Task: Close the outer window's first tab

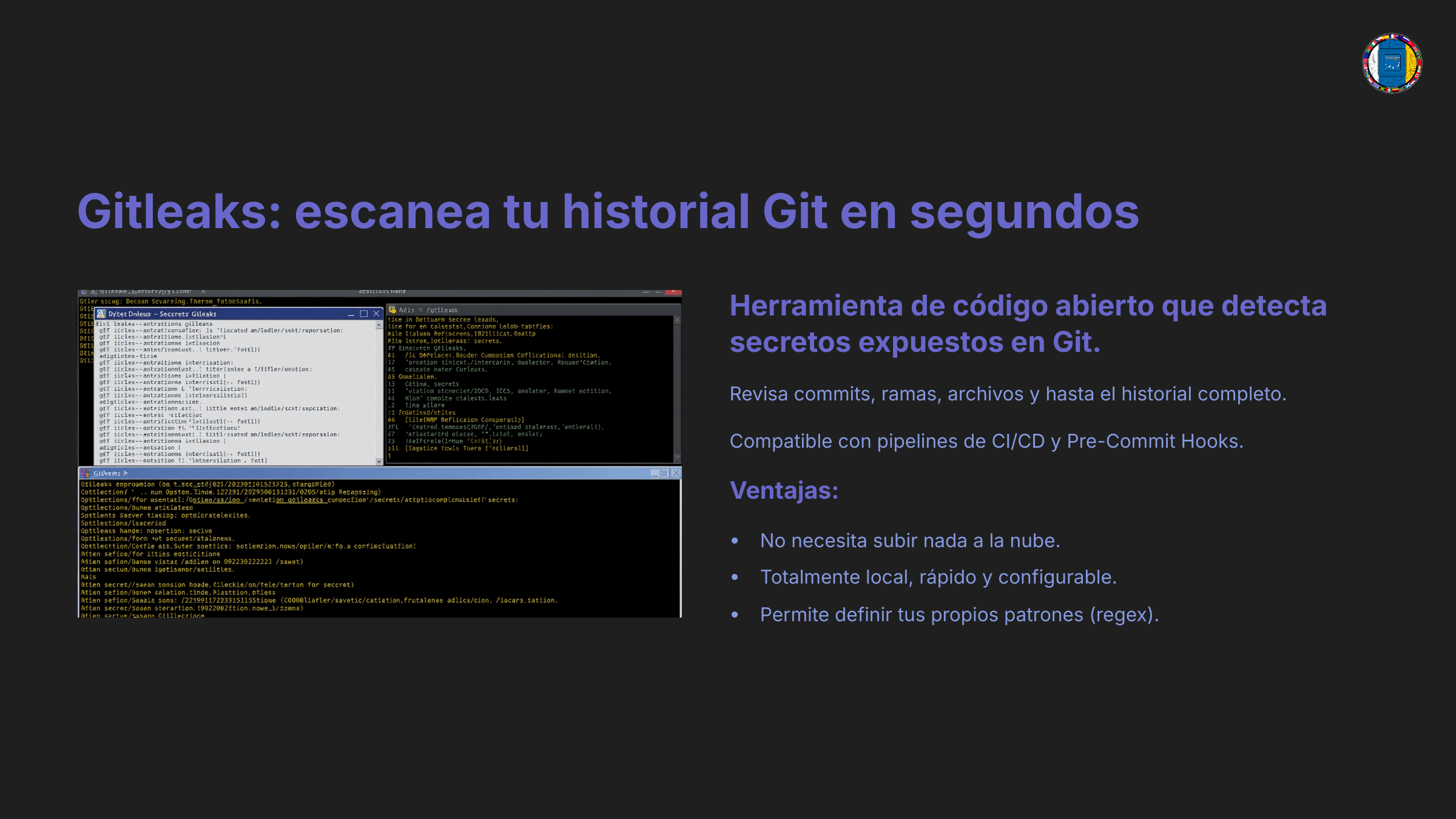Action: click(203, 292)
